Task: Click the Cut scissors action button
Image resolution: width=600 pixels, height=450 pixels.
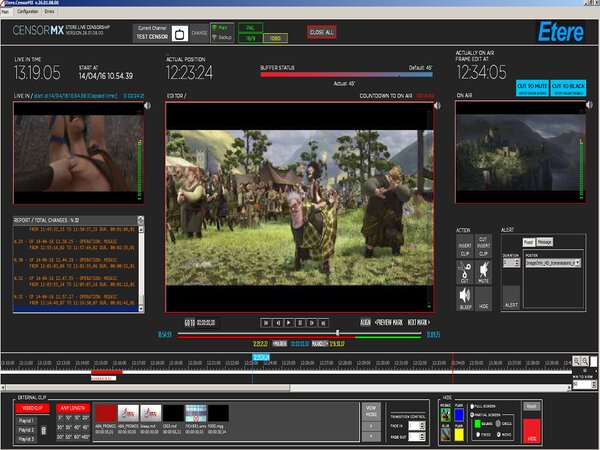Action: (x=465, y=272)
